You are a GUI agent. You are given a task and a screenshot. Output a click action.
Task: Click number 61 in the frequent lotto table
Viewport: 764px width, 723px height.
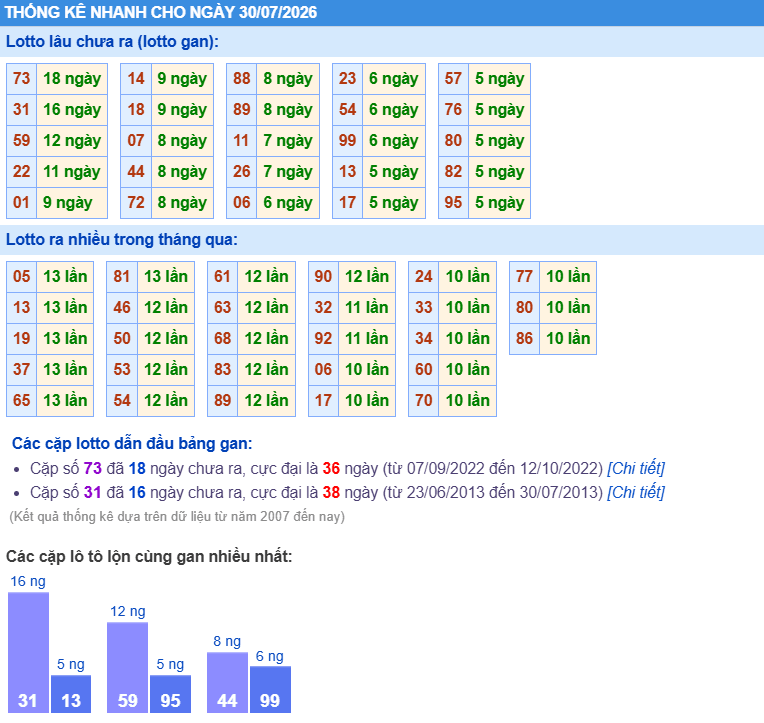(223, 277)
